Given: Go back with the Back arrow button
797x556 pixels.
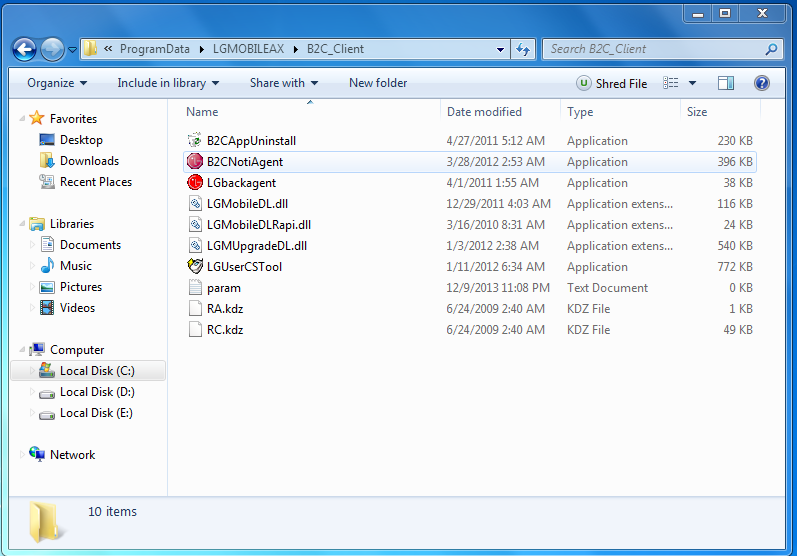Looking at the screenshot, I should click(24, 49).
